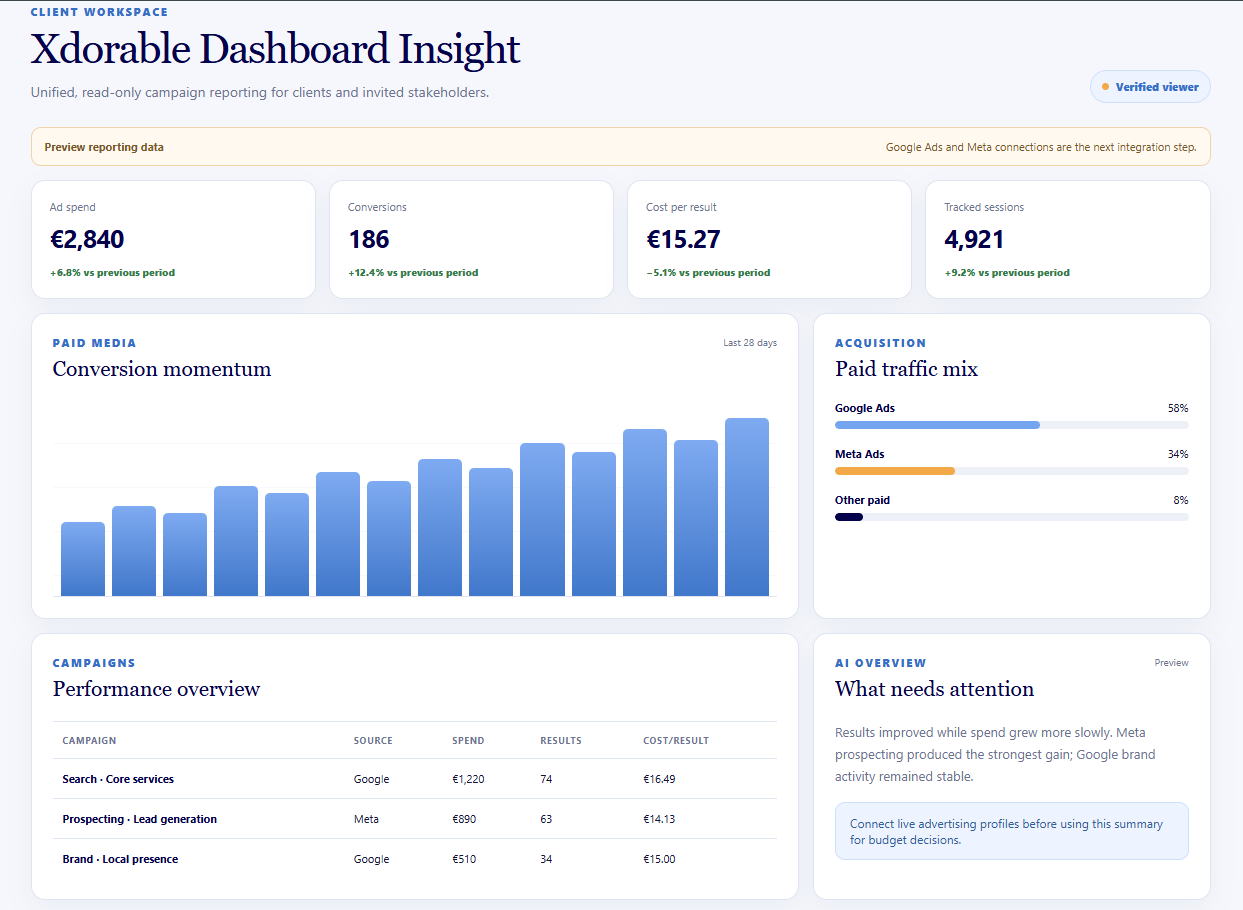This screenshot has width=1243, height=910.
Task: Click the €14.13 cost per result cell
Action: pyautogui.click(x=659, y=819)
